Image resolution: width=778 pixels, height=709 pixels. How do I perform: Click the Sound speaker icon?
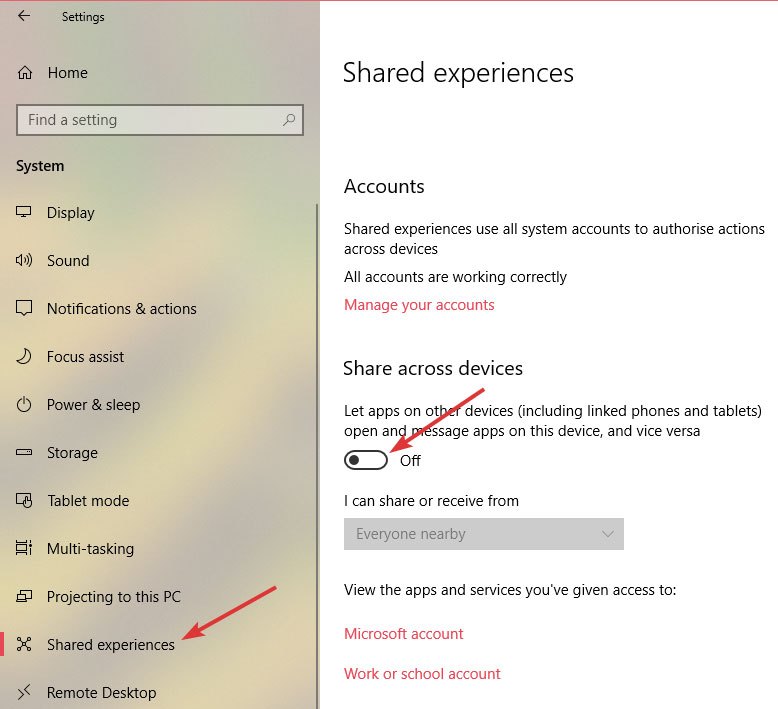tap(24, 260)
